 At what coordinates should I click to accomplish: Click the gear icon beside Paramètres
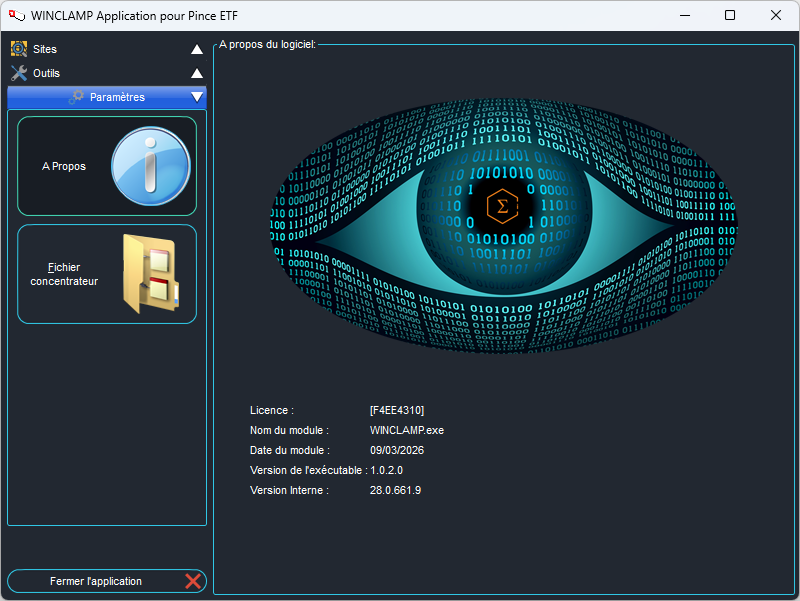[x=76, y=97]
